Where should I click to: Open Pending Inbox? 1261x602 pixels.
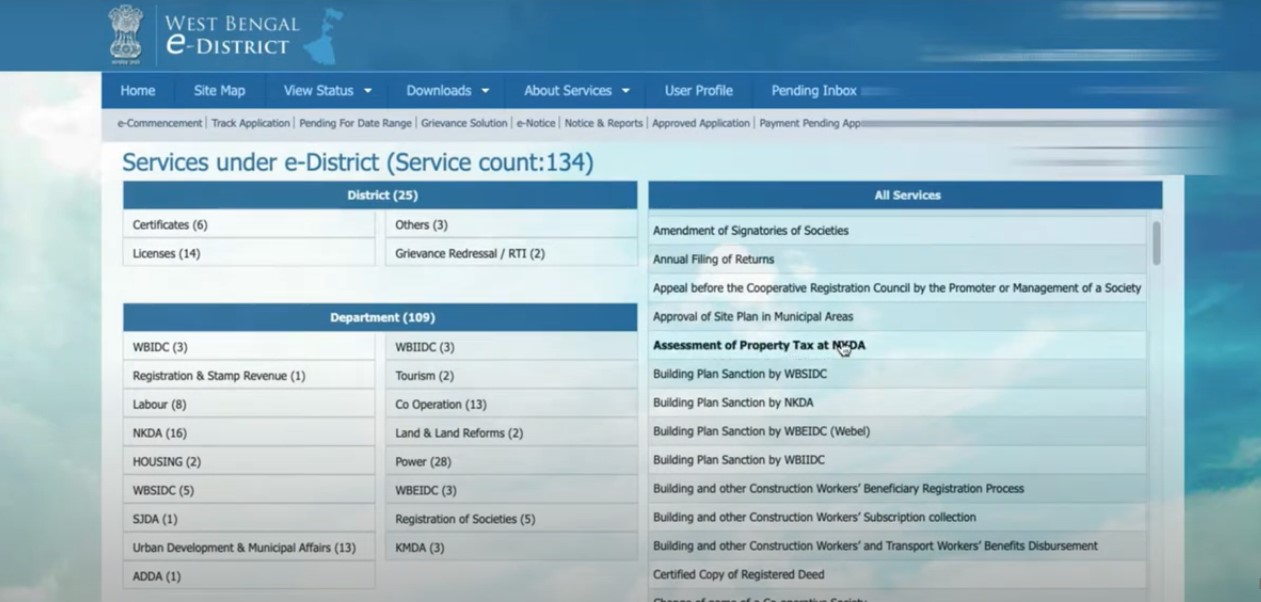click(813, 90)
